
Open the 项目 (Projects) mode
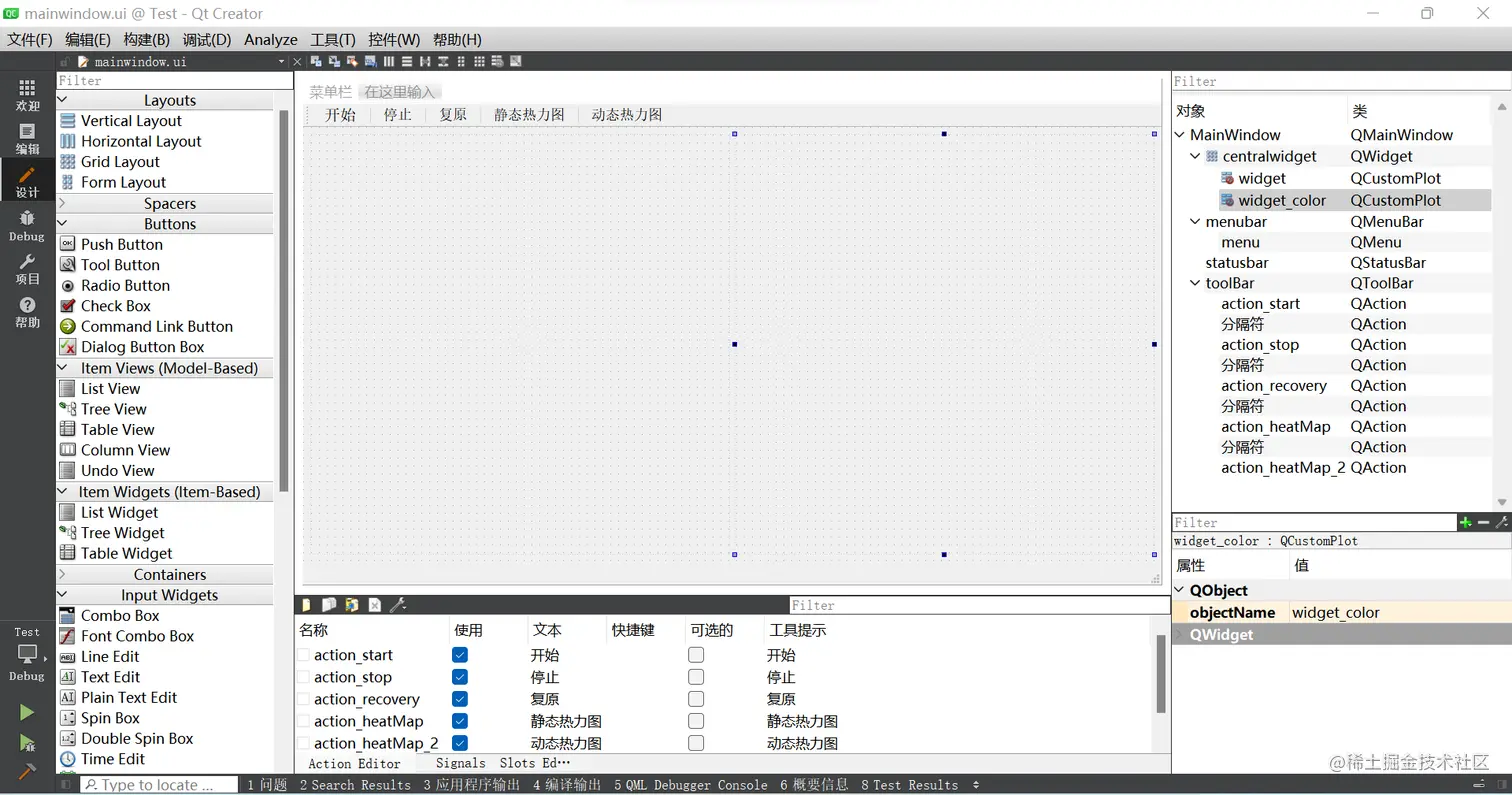(28, 269)
